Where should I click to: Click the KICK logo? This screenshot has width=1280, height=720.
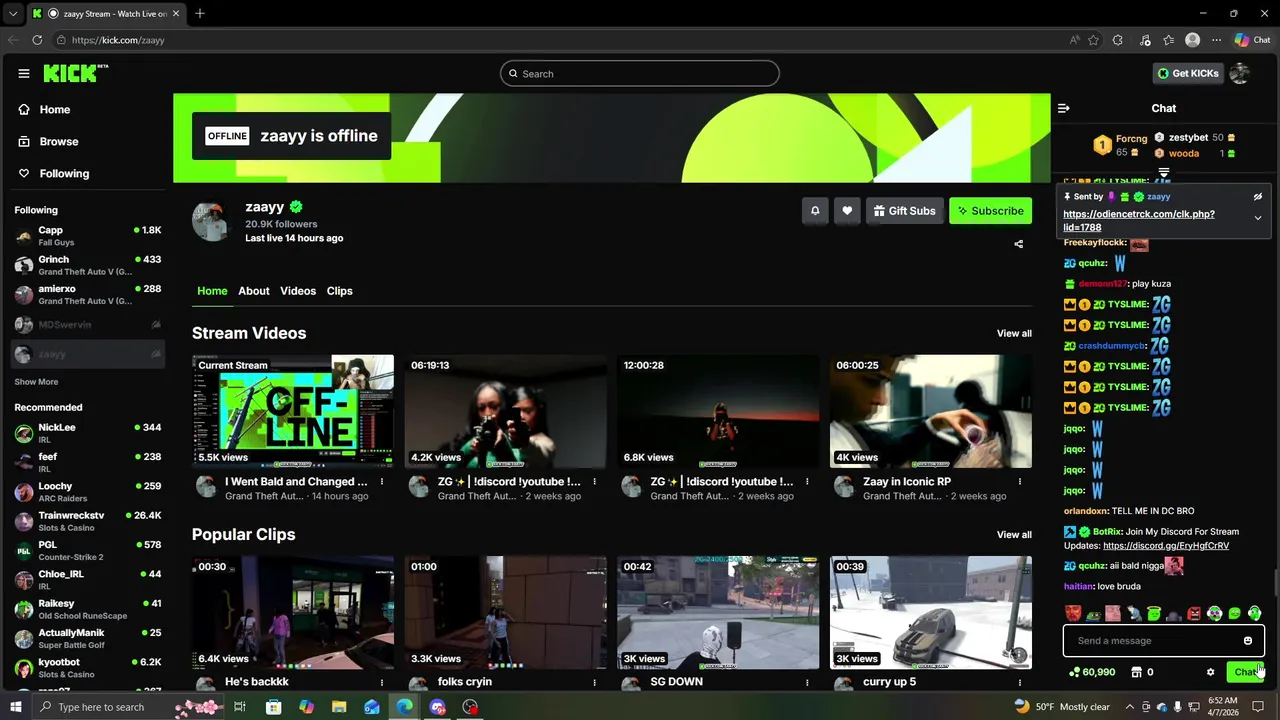[x=75, y=73]
